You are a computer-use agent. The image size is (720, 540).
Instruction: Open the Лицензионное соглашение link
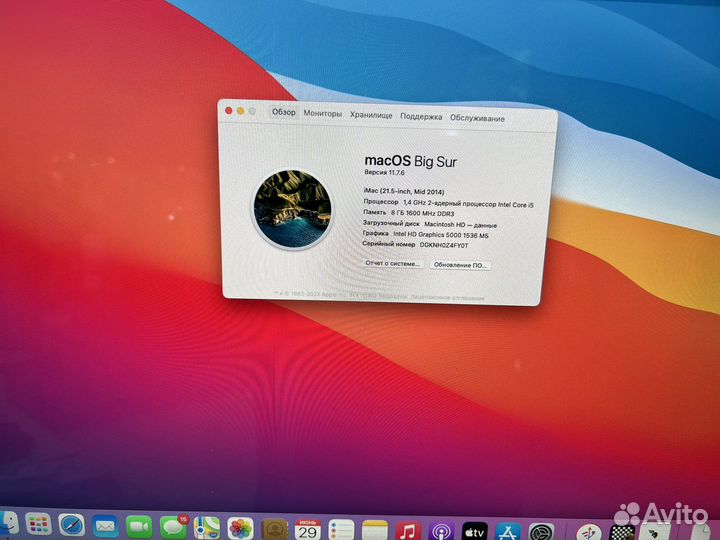(x=447, y=298)
